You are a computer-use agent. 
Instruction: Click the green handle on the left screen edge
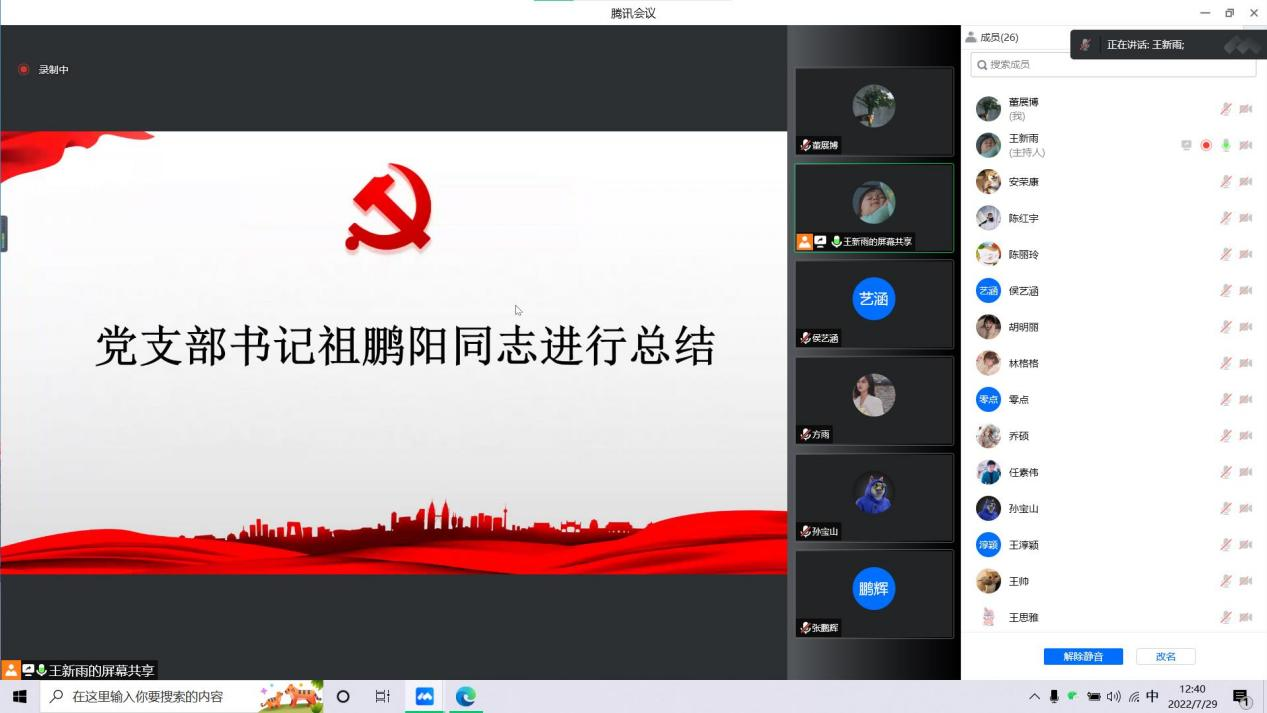3,234
